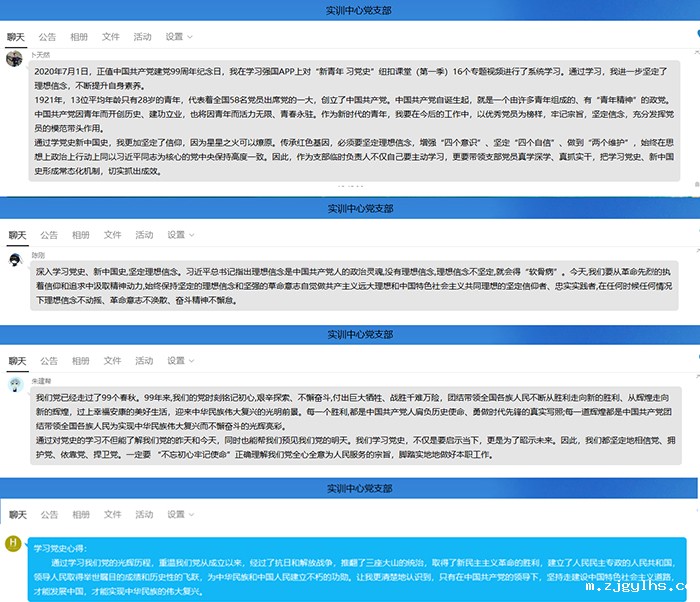The height and width of the screenshot is (602, 700).
Task: Switch to 相册 tab above 卜天然's message
Action: [79, 37]
